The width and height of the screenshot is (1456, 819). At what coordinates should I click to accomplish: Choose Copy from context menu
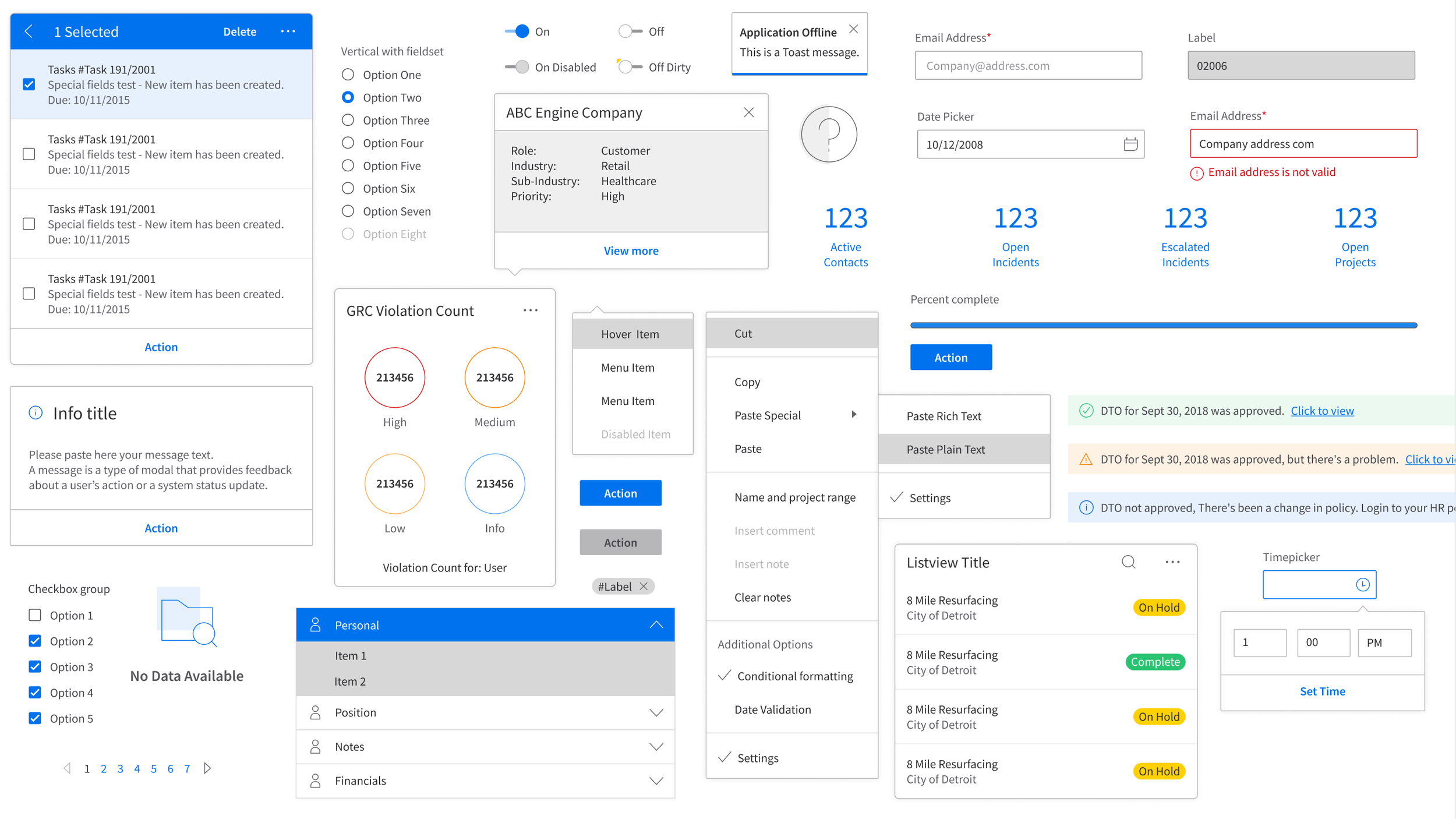click(x=792, y=382)
